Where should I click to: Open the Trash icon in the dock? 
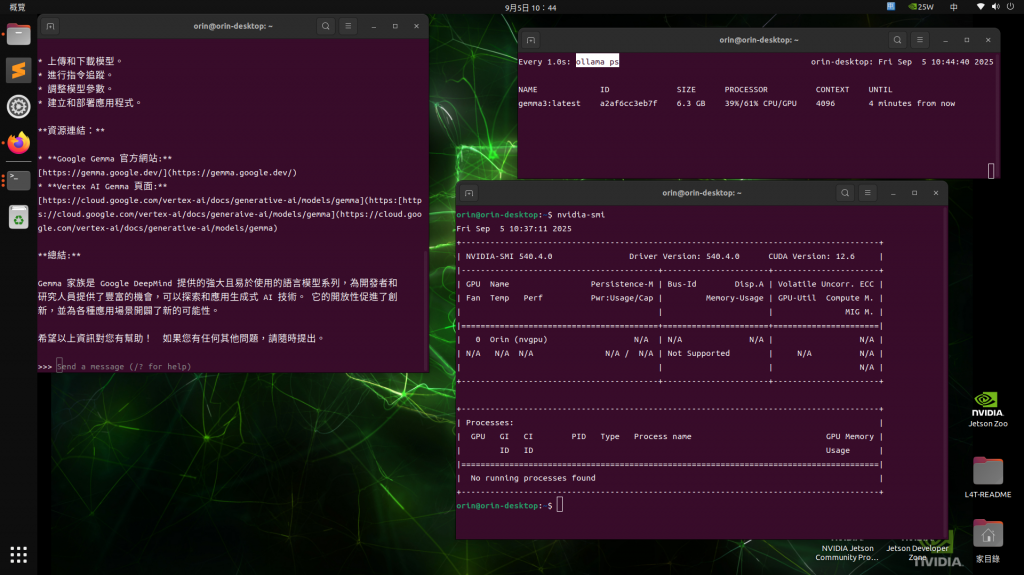pyautogui.click(x=18, y=218)
